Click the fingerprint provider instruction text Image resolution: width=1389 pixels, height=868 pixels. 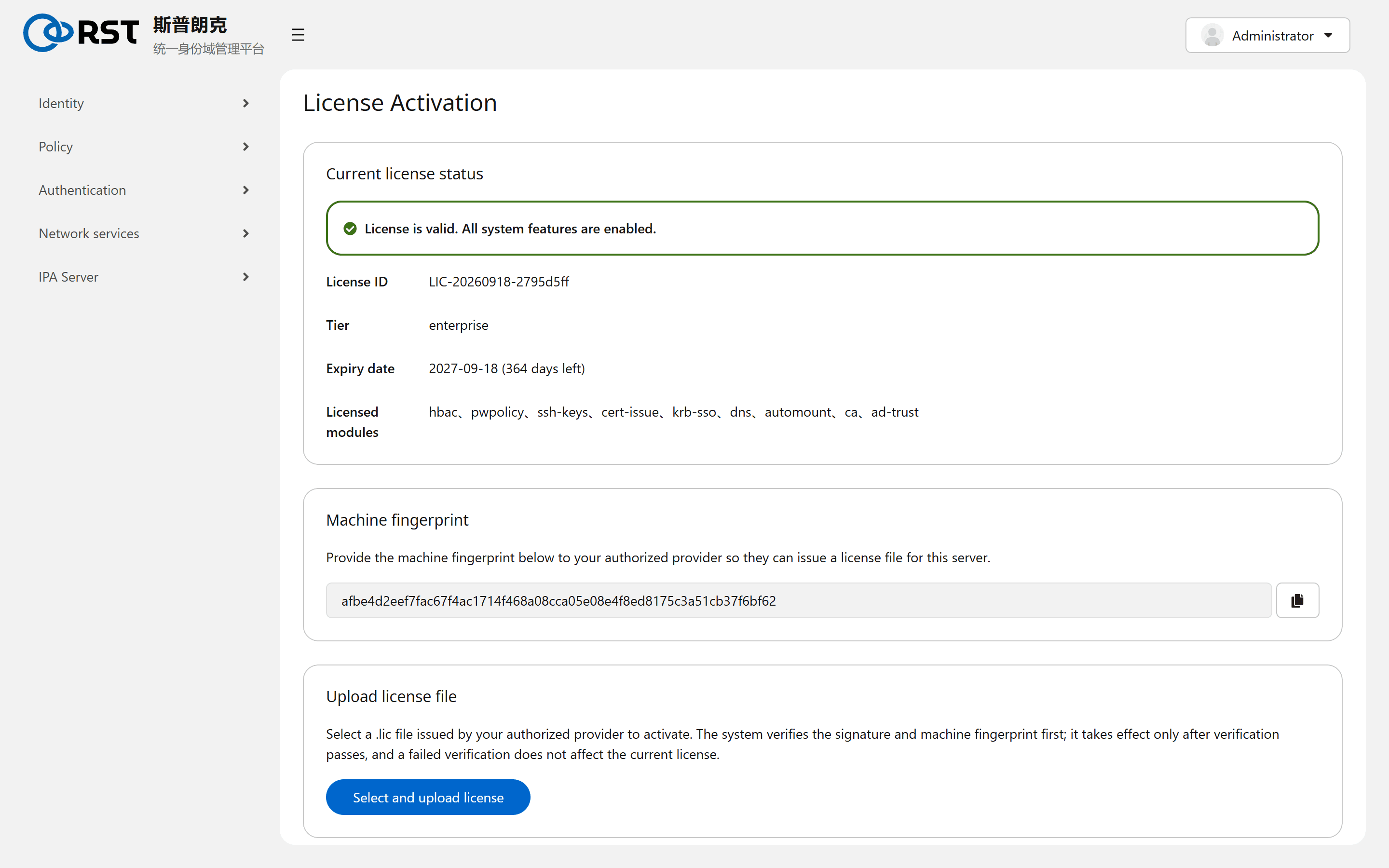[x=658, y=557]
